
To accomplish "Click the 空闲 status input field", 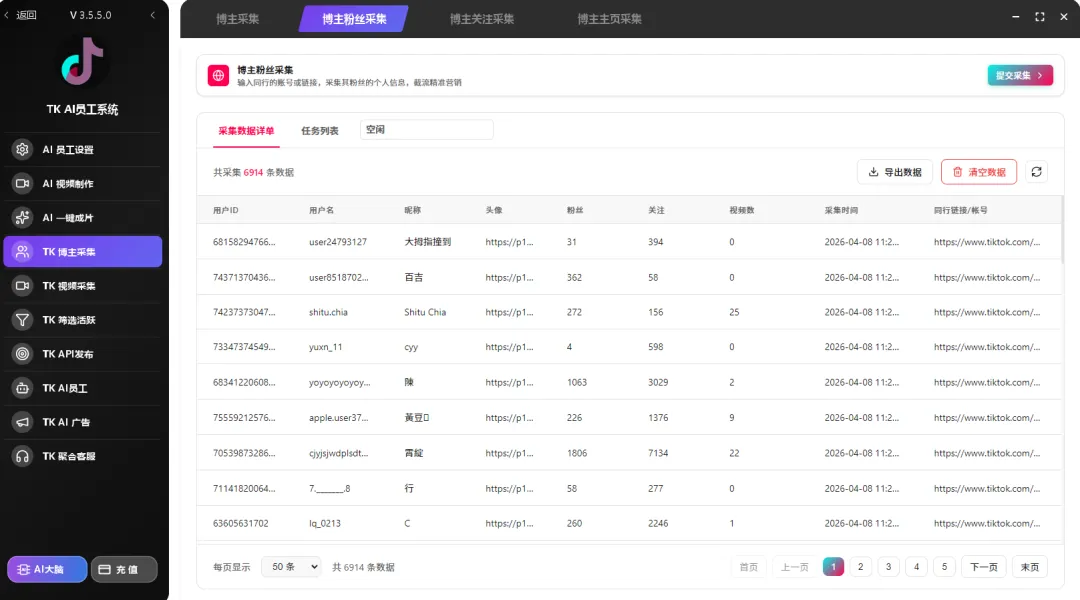I will [426, 129].
